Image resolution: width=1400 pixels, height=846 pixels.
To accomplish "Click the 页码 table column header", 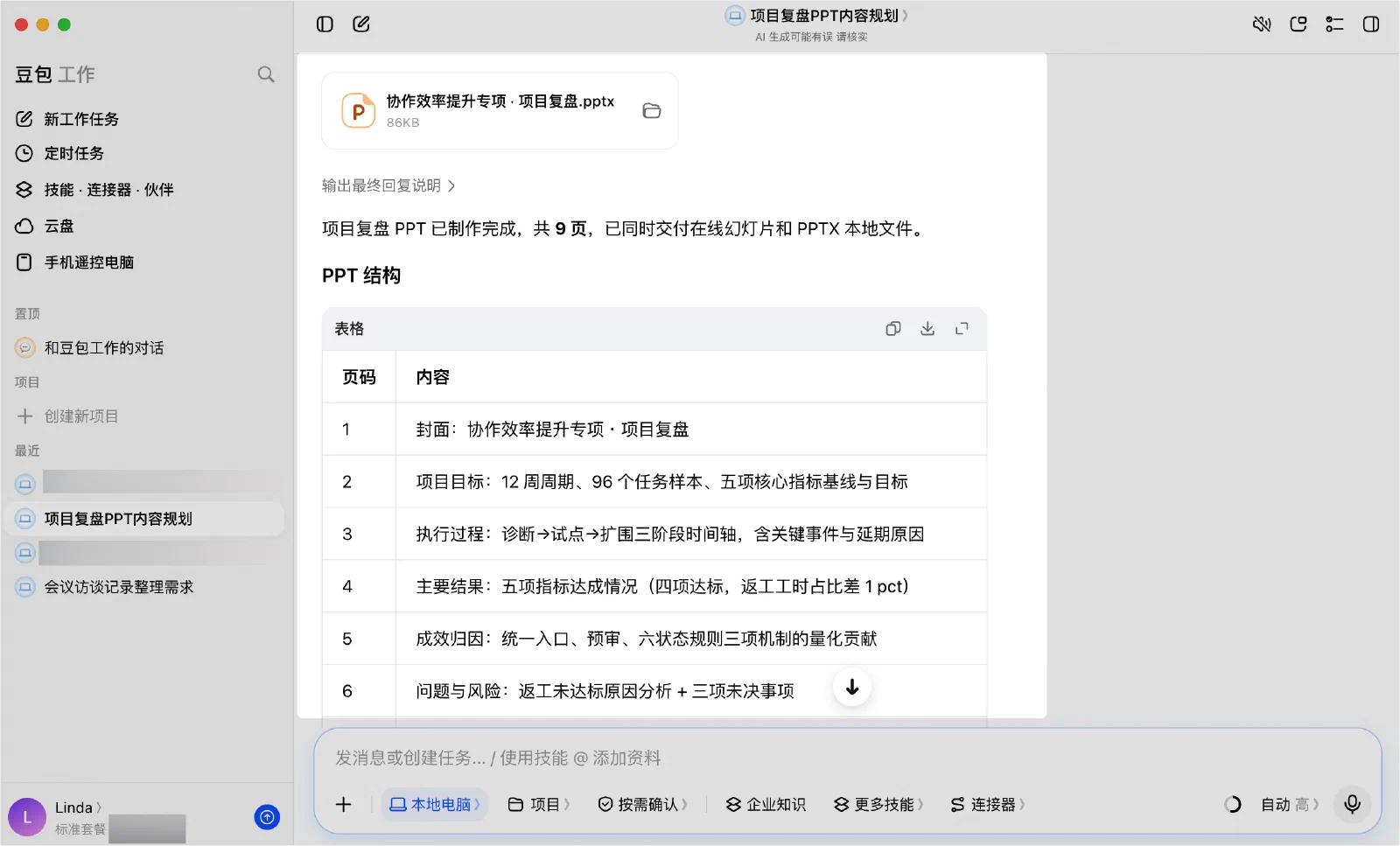I will [360, 377].
